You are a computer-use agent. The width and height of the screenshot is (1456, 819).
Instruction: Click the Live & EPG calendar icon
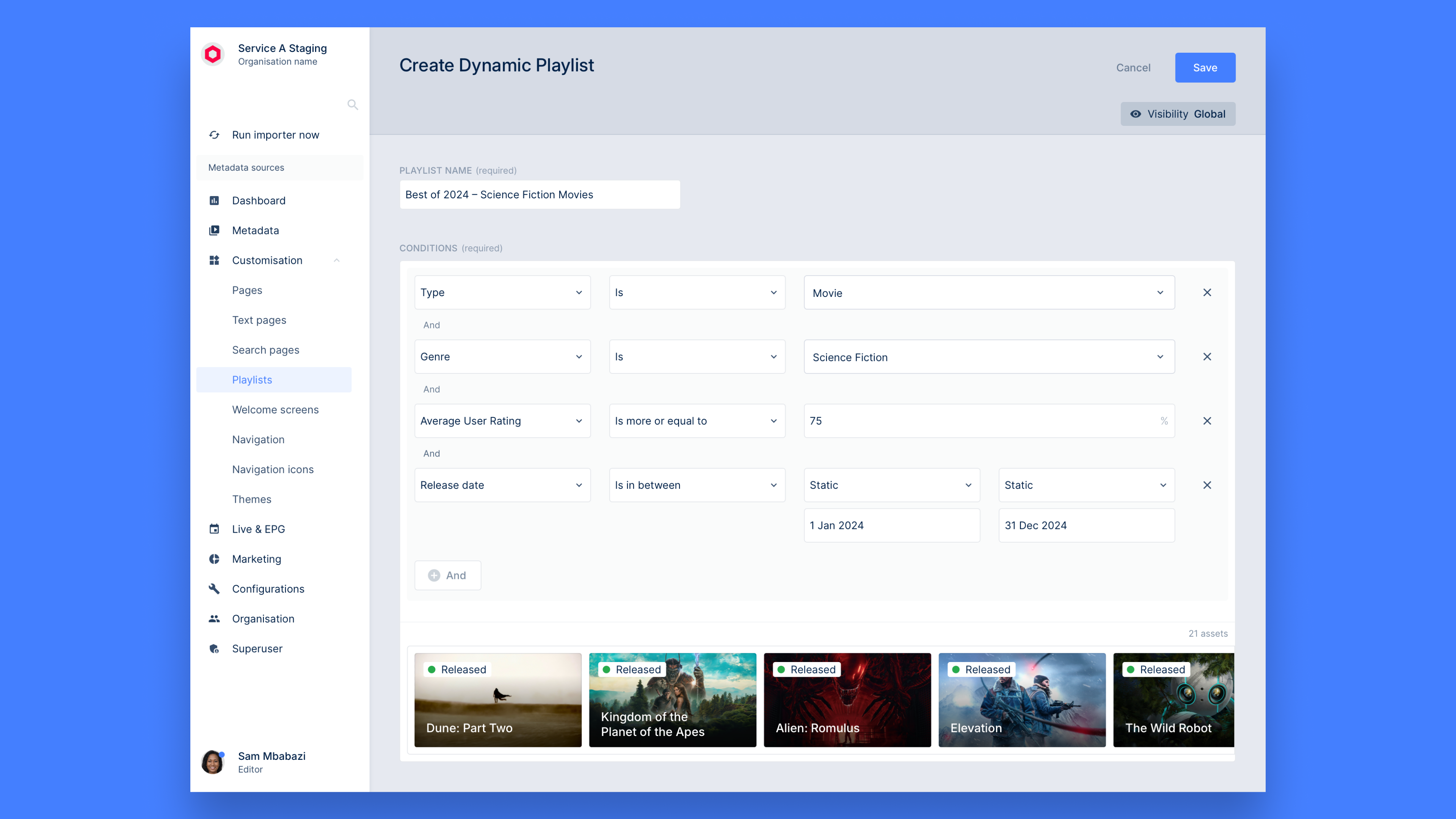tap(214, 529)
